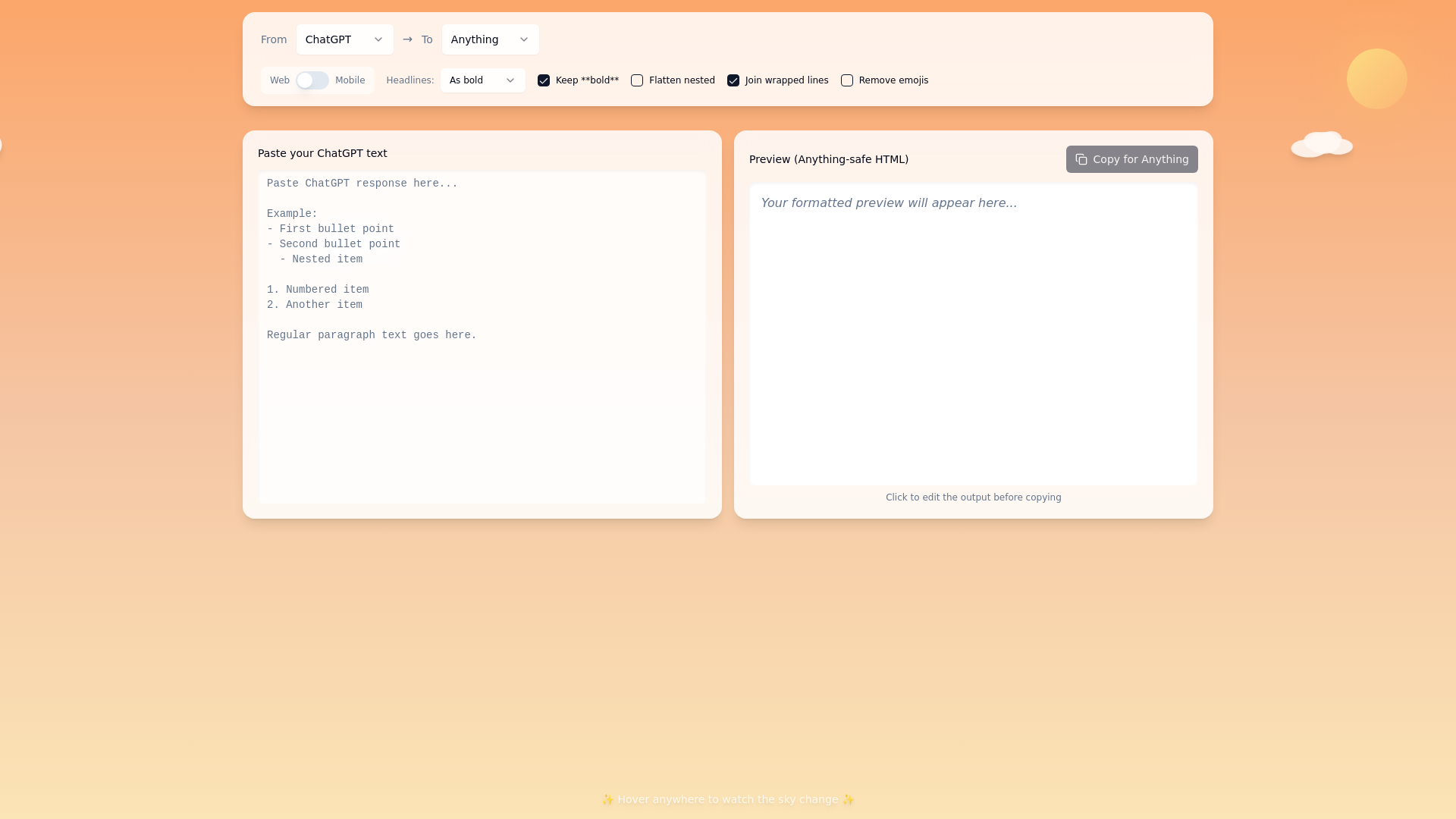This screenshot has height=819, width=1456.
Task: Click the formatted preview output area
Action: [x=973, y=334]
